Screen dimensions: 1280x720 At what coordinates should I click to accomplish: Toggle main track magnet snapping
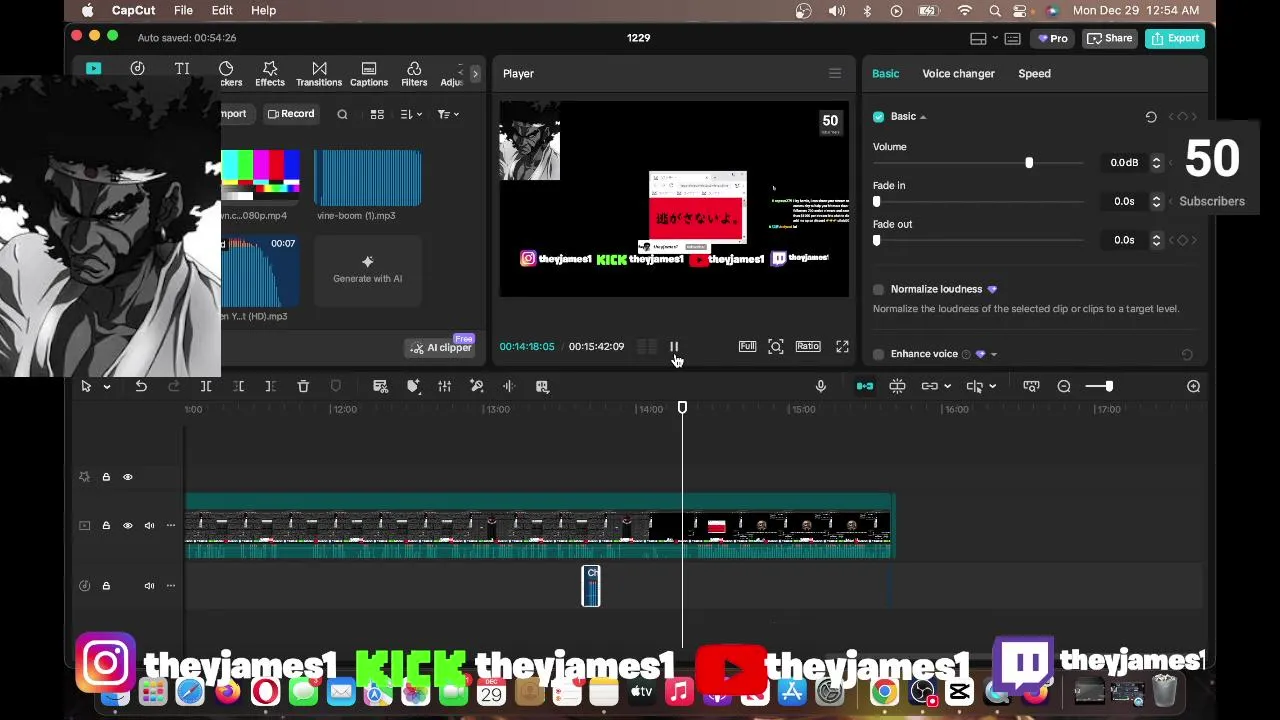pos(865,386)
